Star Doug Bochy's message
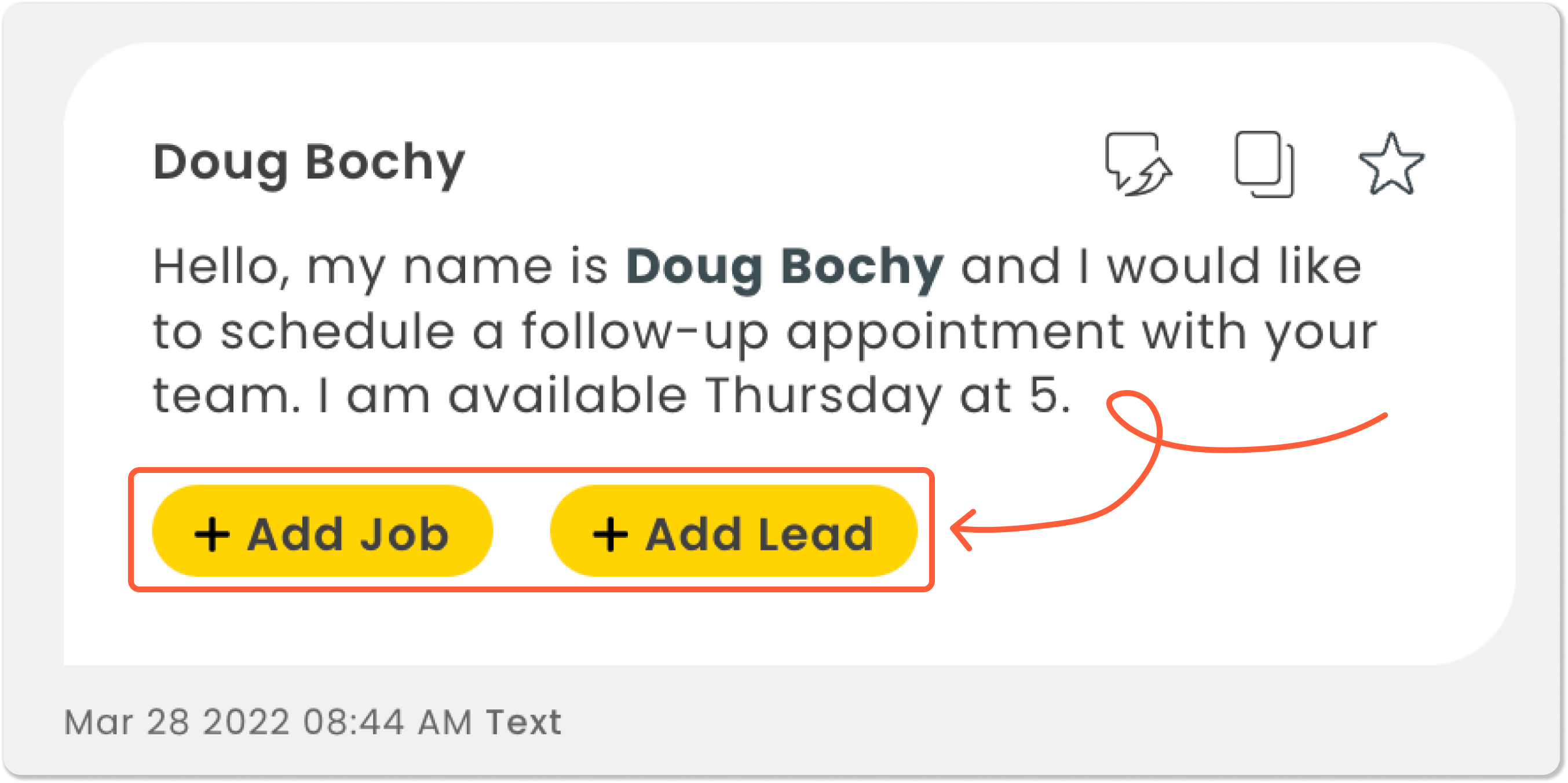Screen dimensions: 1568x783 coord(1391,164)
